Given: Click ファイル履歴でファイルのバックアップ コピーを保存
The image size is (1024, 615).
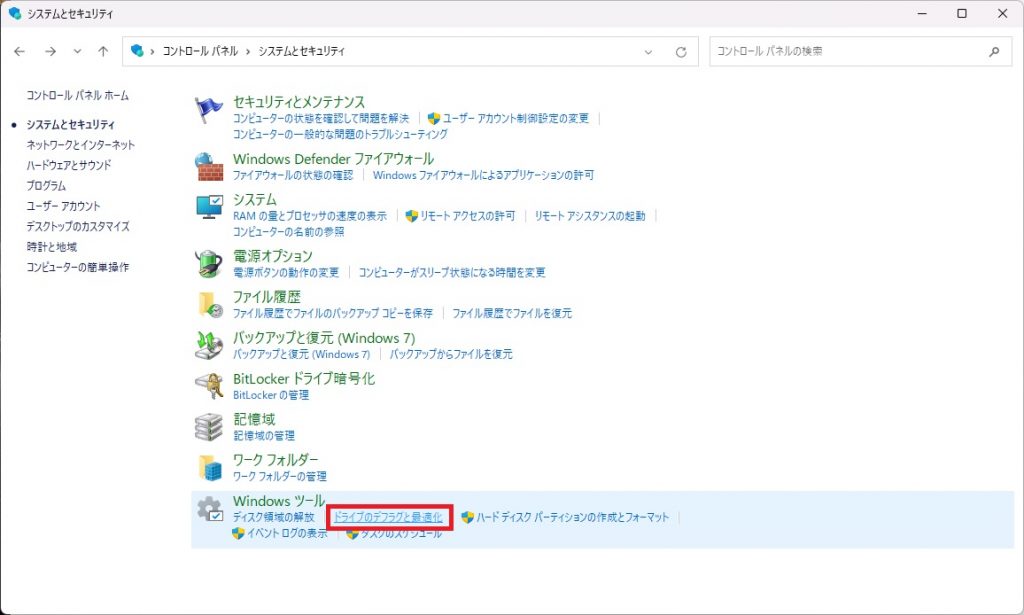Looking at the screenshot, I should [x=333, y=313].
